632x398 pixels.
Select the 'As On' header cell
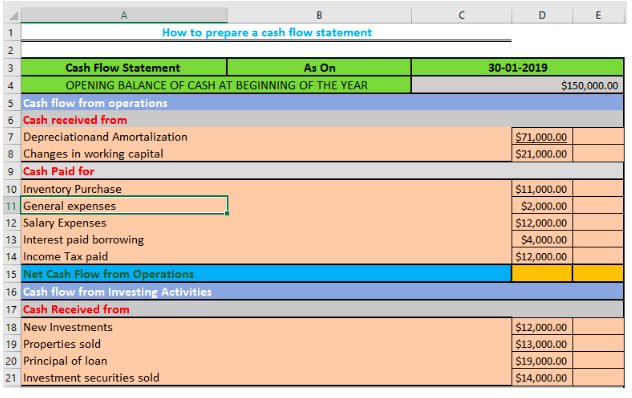[319, 67]
